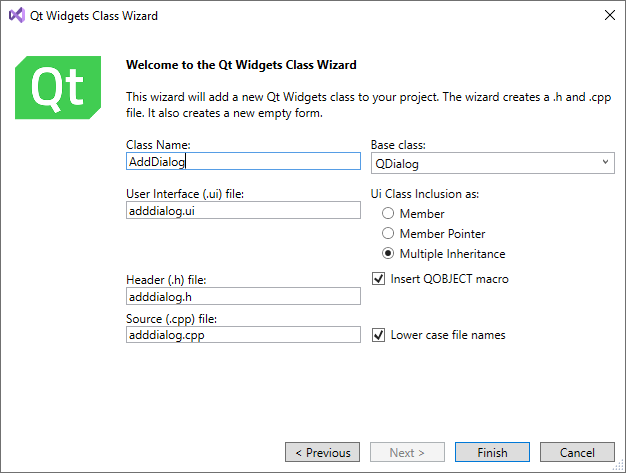Click the Next button

click(407, 453)
